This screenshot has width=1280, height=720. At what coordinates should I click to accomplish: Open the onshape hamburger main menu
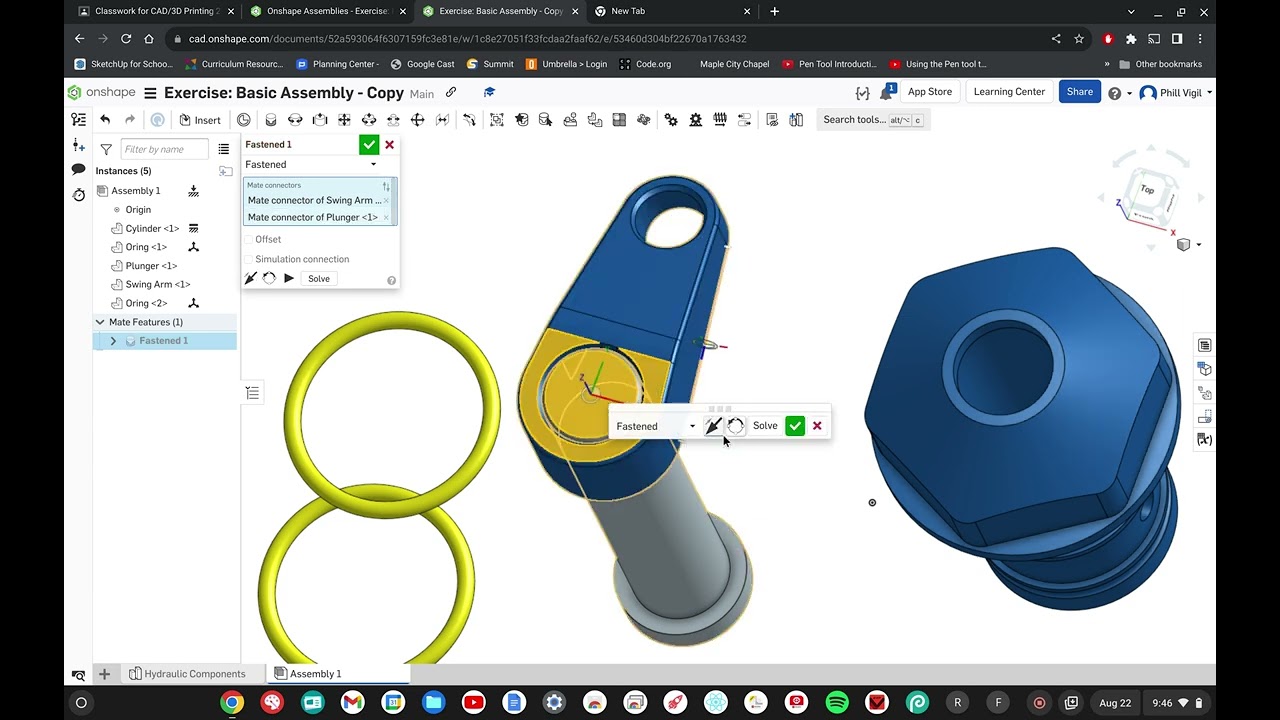click(150, 93)
